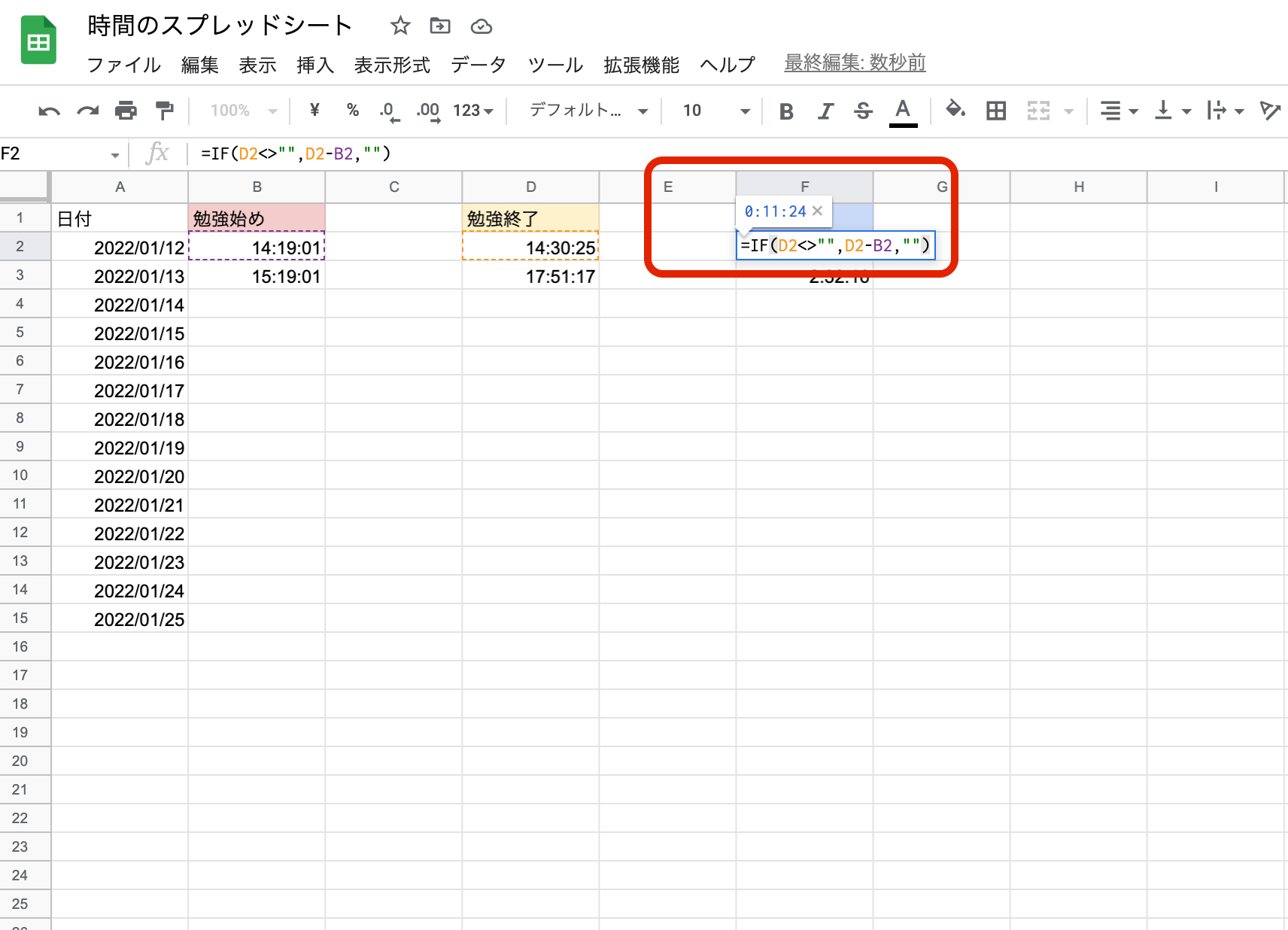Open the text color picker
Image resolution: width=1288 pixels, height=930 pixels.
coord(903,113)
